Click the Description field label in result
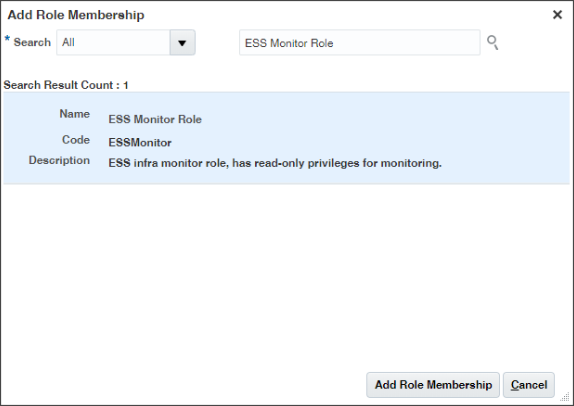 pyautogui.click(x=59, y=160)
